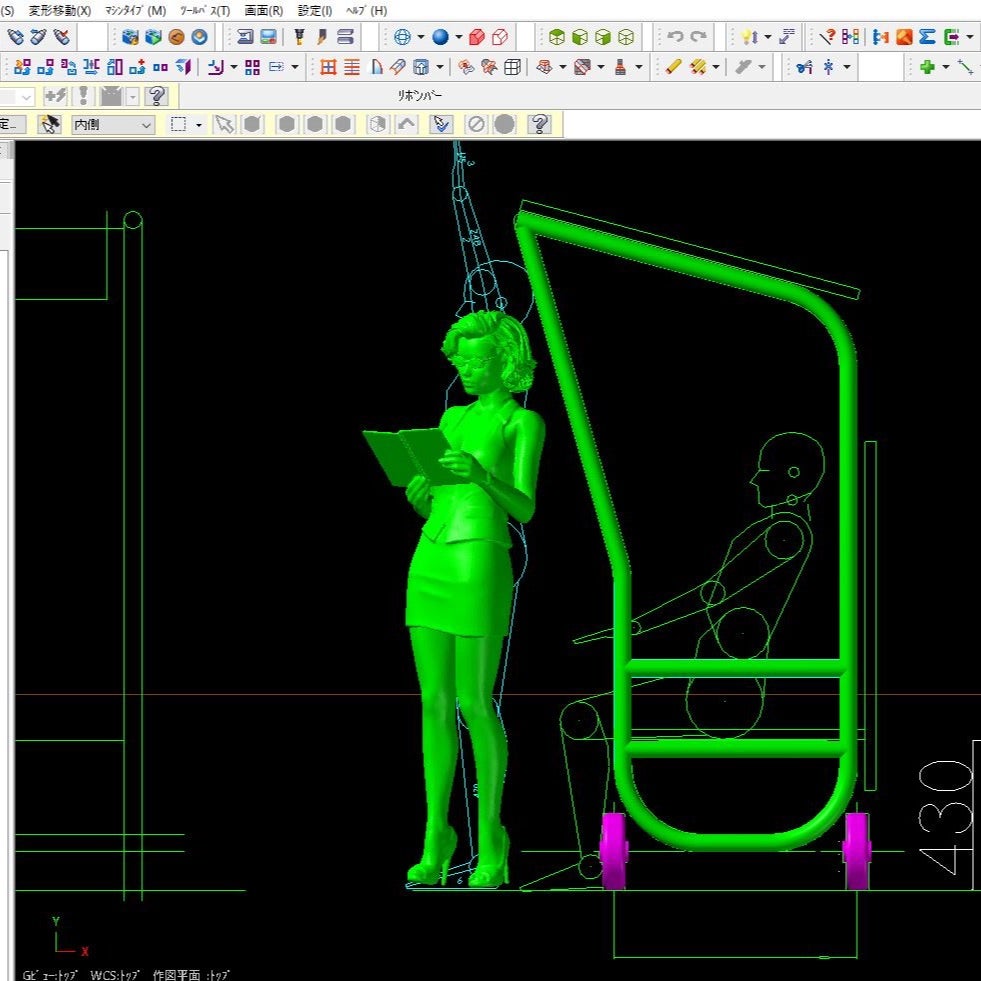Click the yellow pencil icon
981x981 pixels.
[x=673, y=67]
